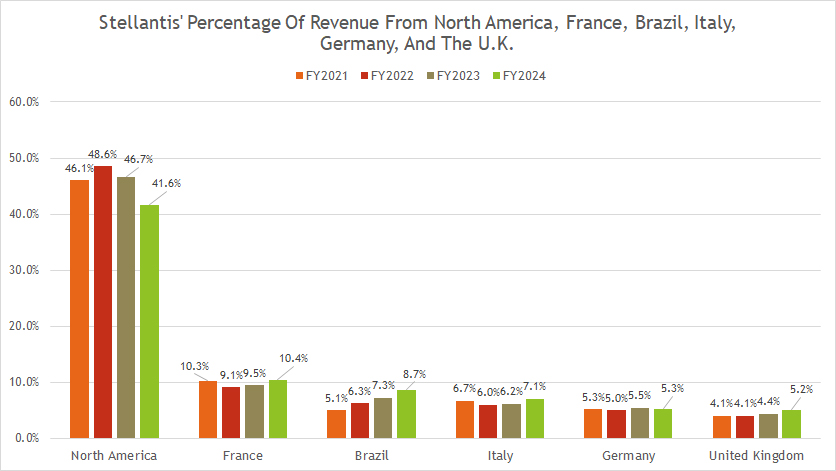836x471 pixels.
Task: Select the United Kingdom FY2024 green bar
Action: (792, 425)
